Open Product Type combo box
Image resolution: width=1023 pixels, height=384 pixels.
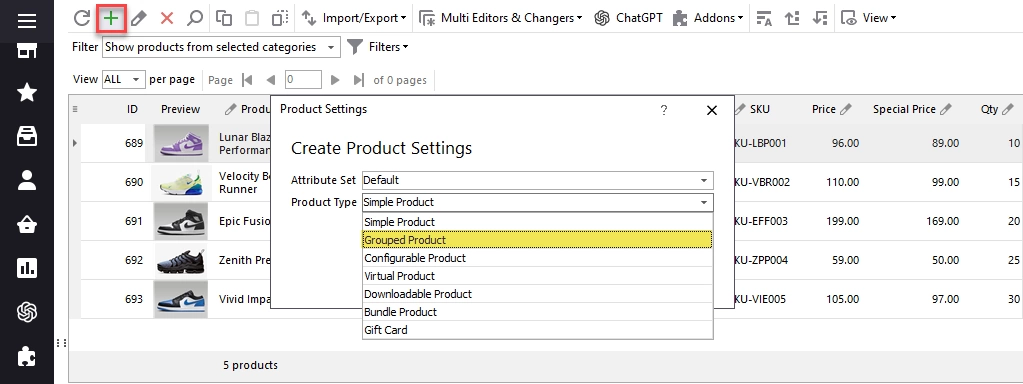coord(538,202)
